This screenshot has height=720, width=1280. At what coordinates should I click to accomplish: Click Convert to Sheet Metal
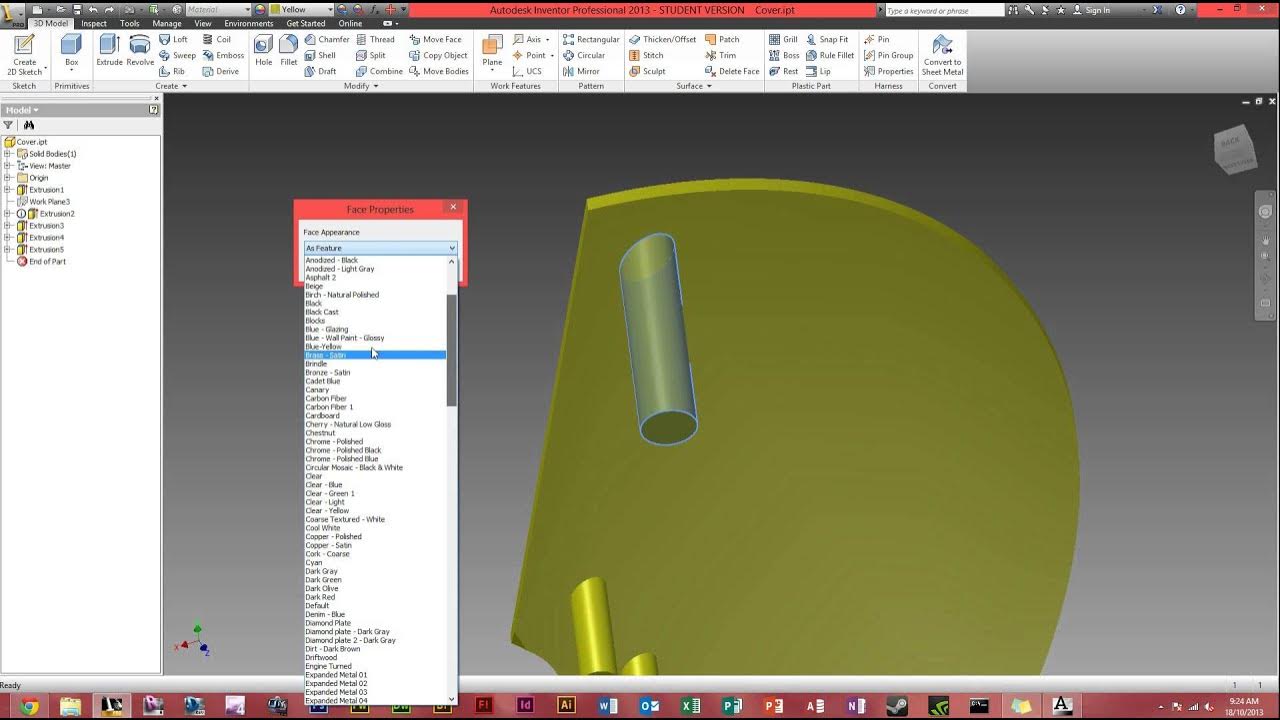tap(942, 54)
